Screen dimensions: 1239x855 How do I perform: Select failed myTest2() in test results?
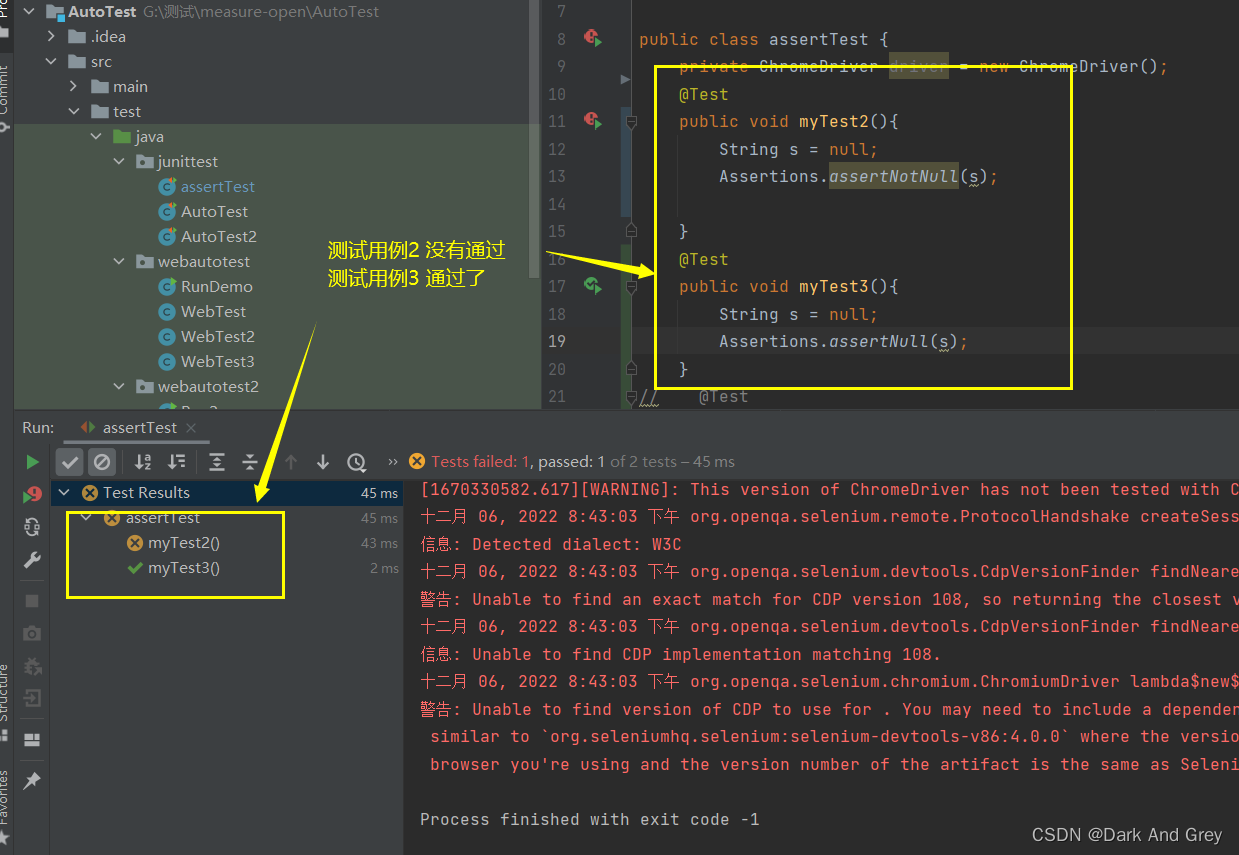[183, 543]
